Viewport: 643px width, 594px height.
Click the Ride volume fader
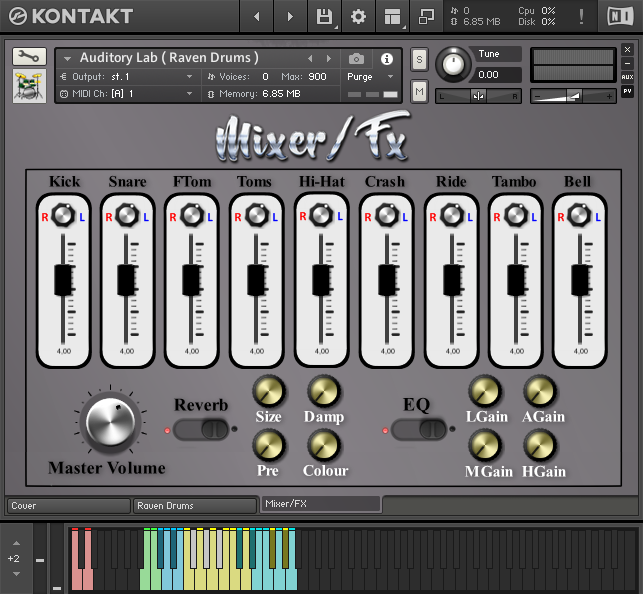(452, 280)
